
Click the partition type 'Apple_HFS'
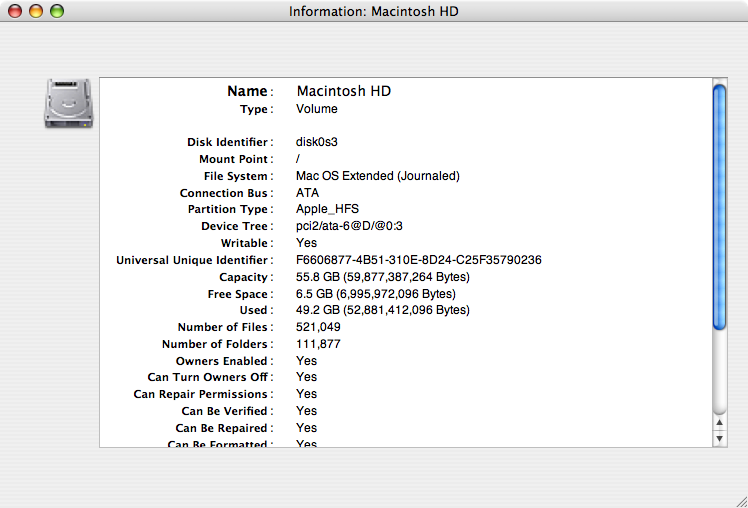tap(327, 209)
